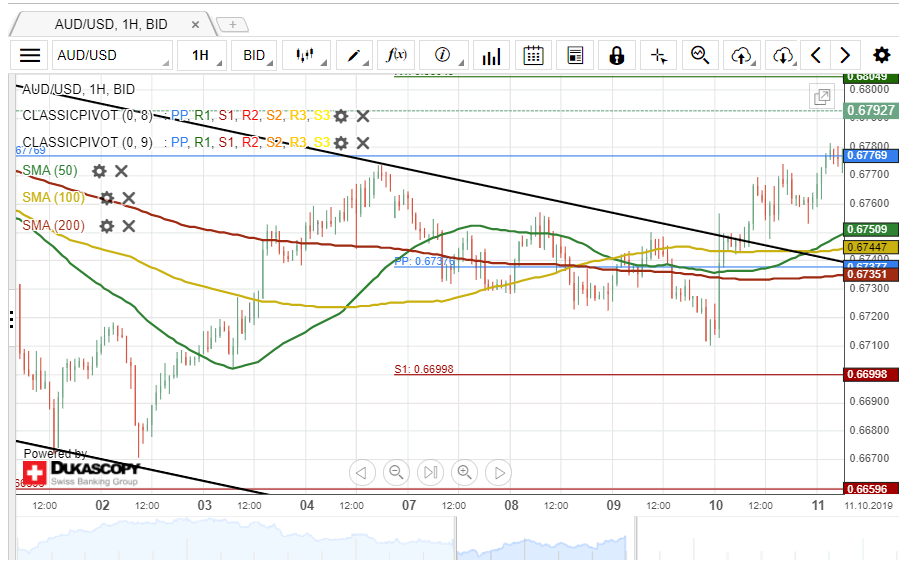Enable the crosshair cursor tool
Screen dimensions: 916x564
[x=658, y=56]
